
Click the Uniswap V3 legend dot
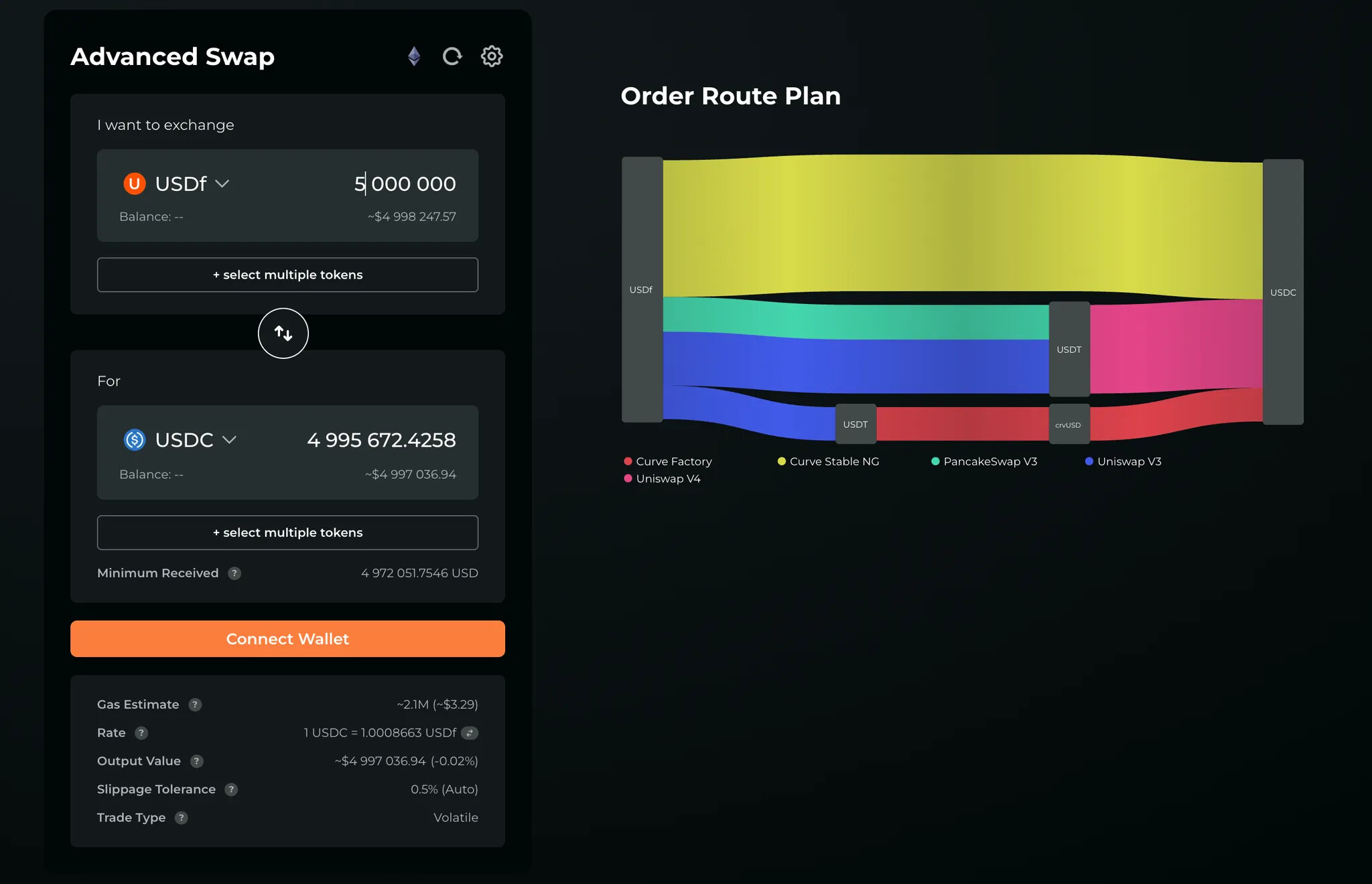coord(1089,461)
